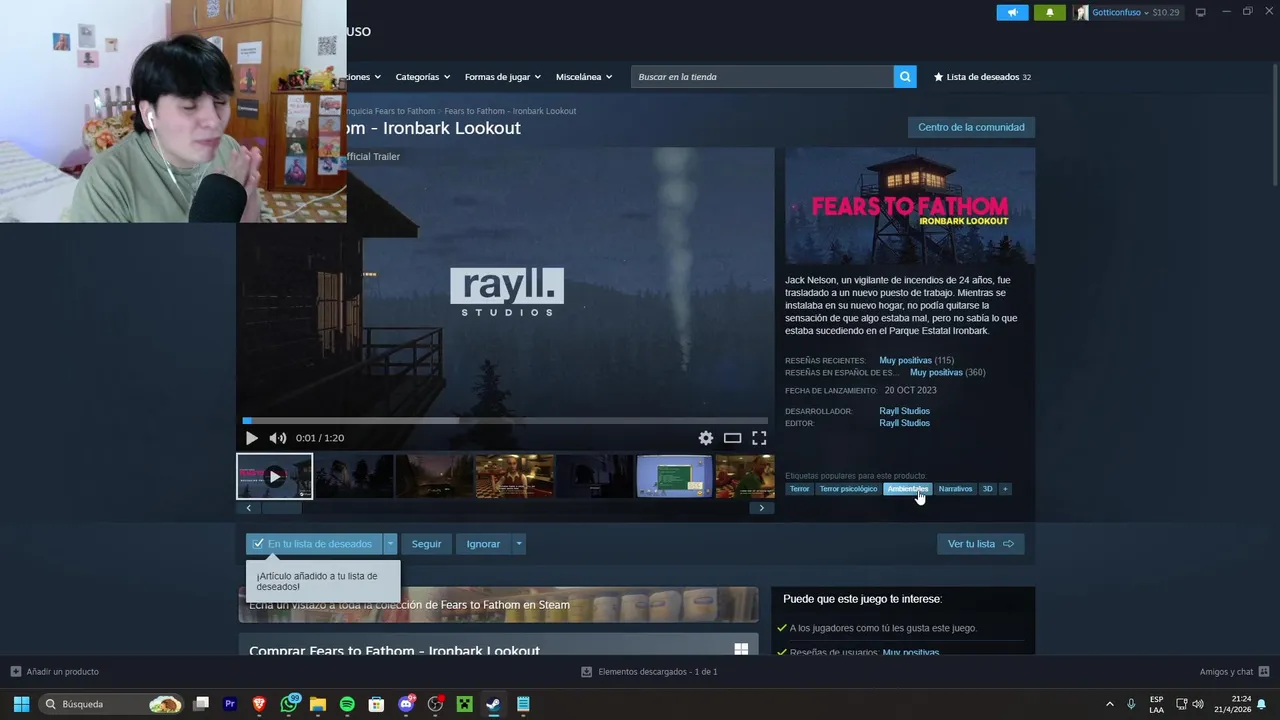1280x720 pixels.
Task: Add tags with the plus button
Action: pyautogui.click(x=1005, y=489)
